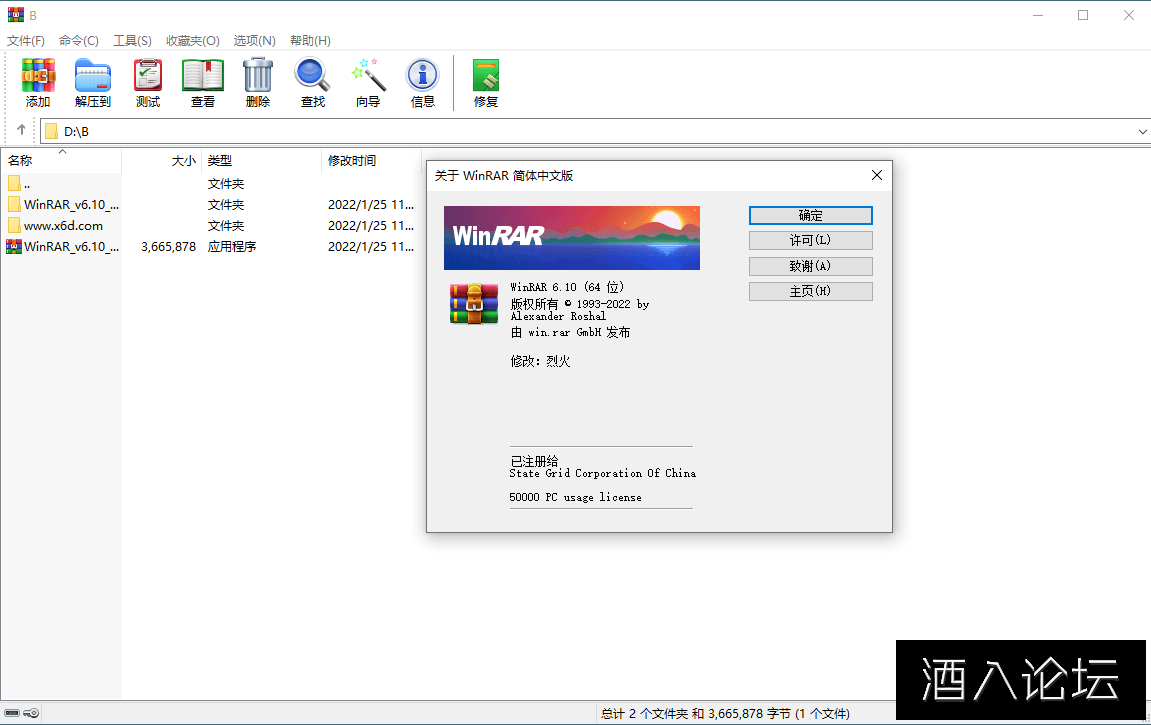This screenshot has width=1151, height=725.
Task: Click the 'State Grid Corporation Of China' text
Action: [x=603, y=473]
